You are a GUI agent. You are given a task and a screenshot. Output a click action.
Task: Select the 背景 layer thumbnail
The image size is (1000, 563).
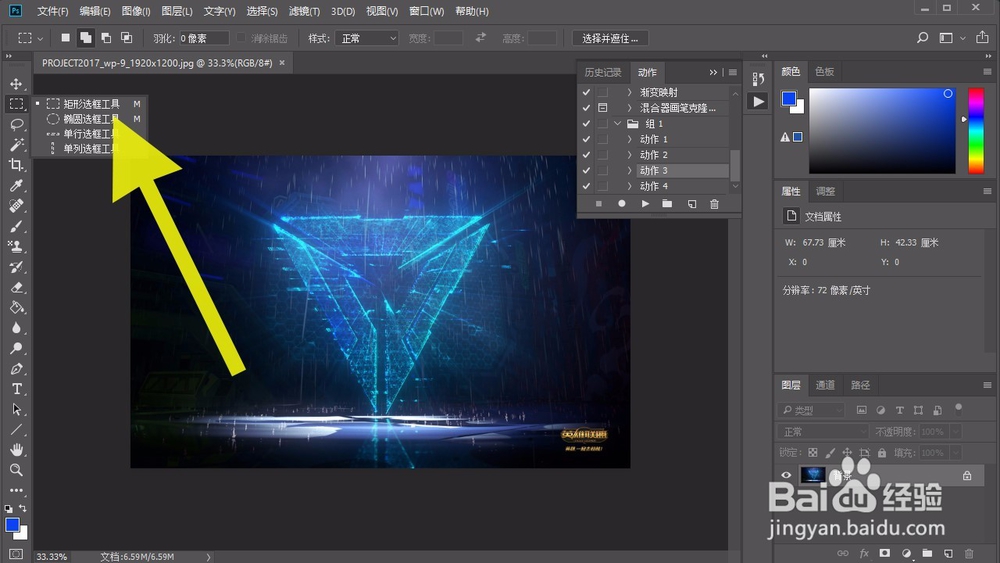click(812, 475)
